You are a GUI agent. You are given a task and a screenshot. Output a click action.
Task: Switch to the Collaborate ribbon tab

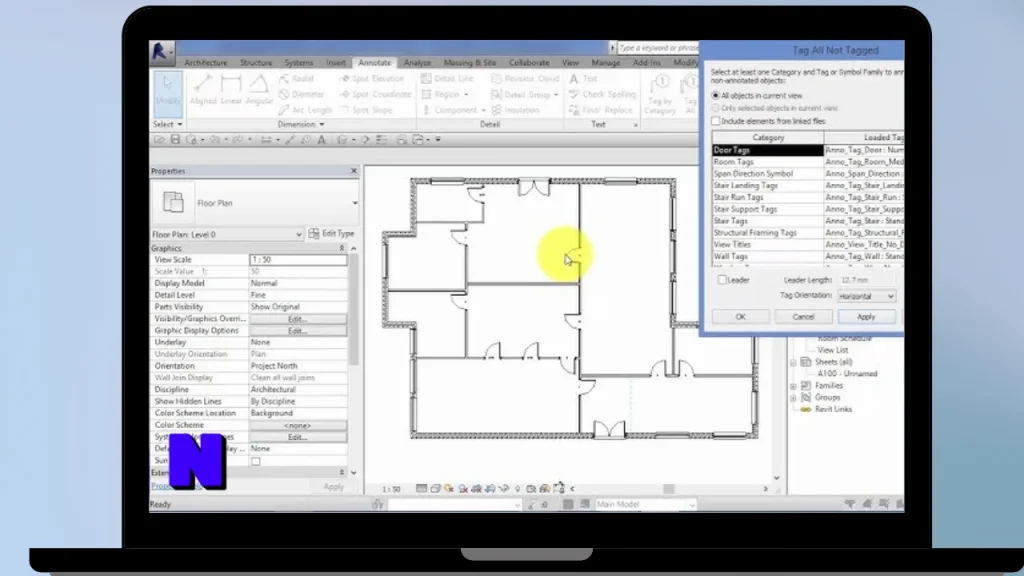click(529, 63)
